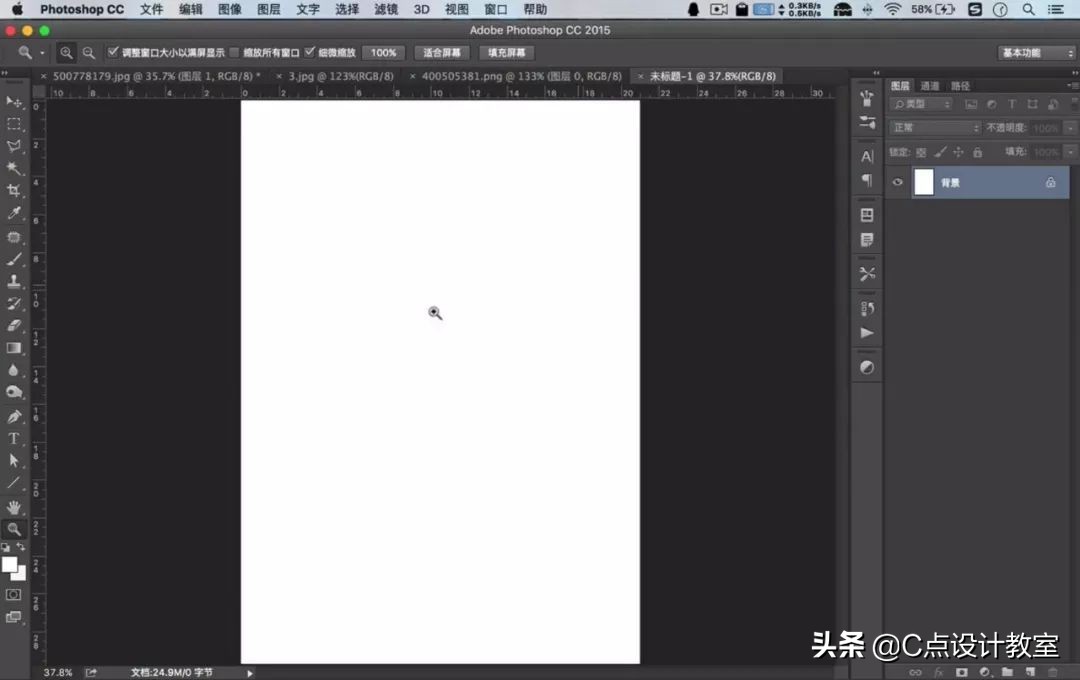Toggle lock transparent pixels icon
This screenshot has height=680, width=1080.
click(921, 152)
